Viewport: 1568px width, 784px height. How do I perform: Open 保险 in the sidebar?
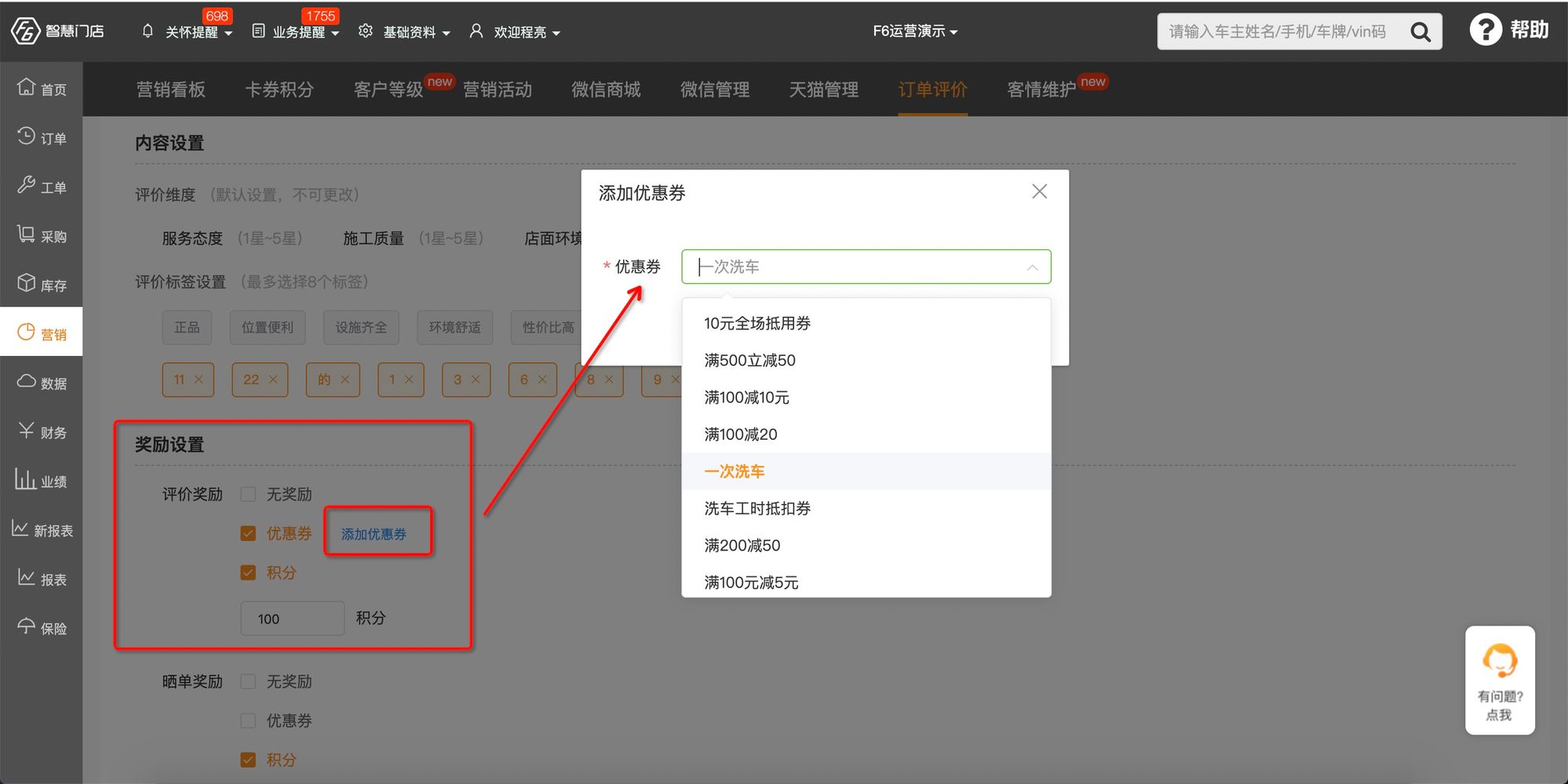coord(42,628)
